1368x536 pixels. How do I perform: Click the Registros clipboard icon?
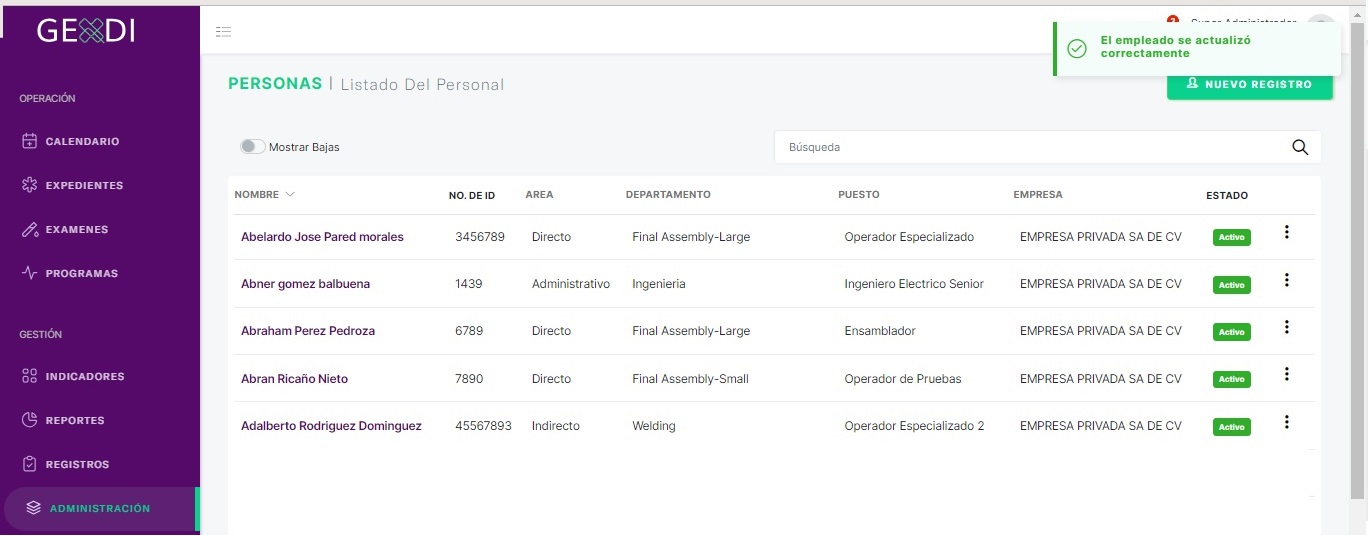pos(30,464)
